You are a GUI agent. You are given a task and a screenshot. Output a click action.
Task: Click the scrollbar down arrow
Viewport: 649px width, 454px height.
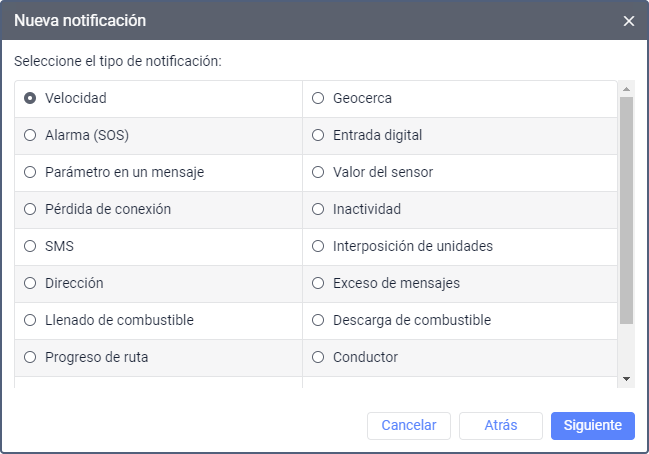(x=626, y=379)
